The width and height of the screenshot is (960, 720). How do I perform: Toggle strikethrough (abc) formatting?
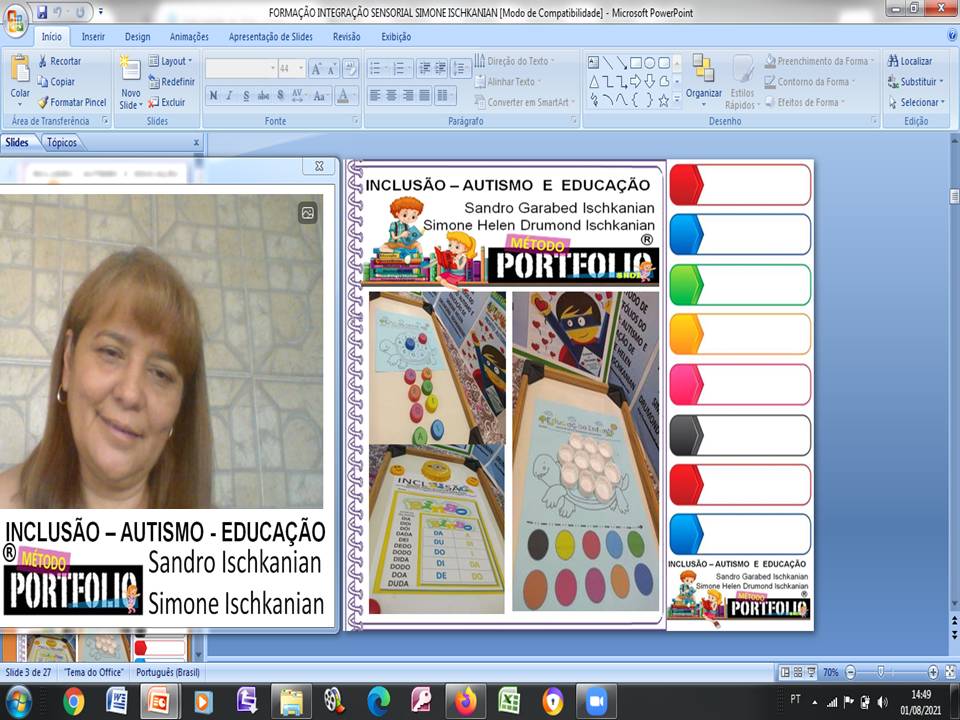(x=263, y=96)
